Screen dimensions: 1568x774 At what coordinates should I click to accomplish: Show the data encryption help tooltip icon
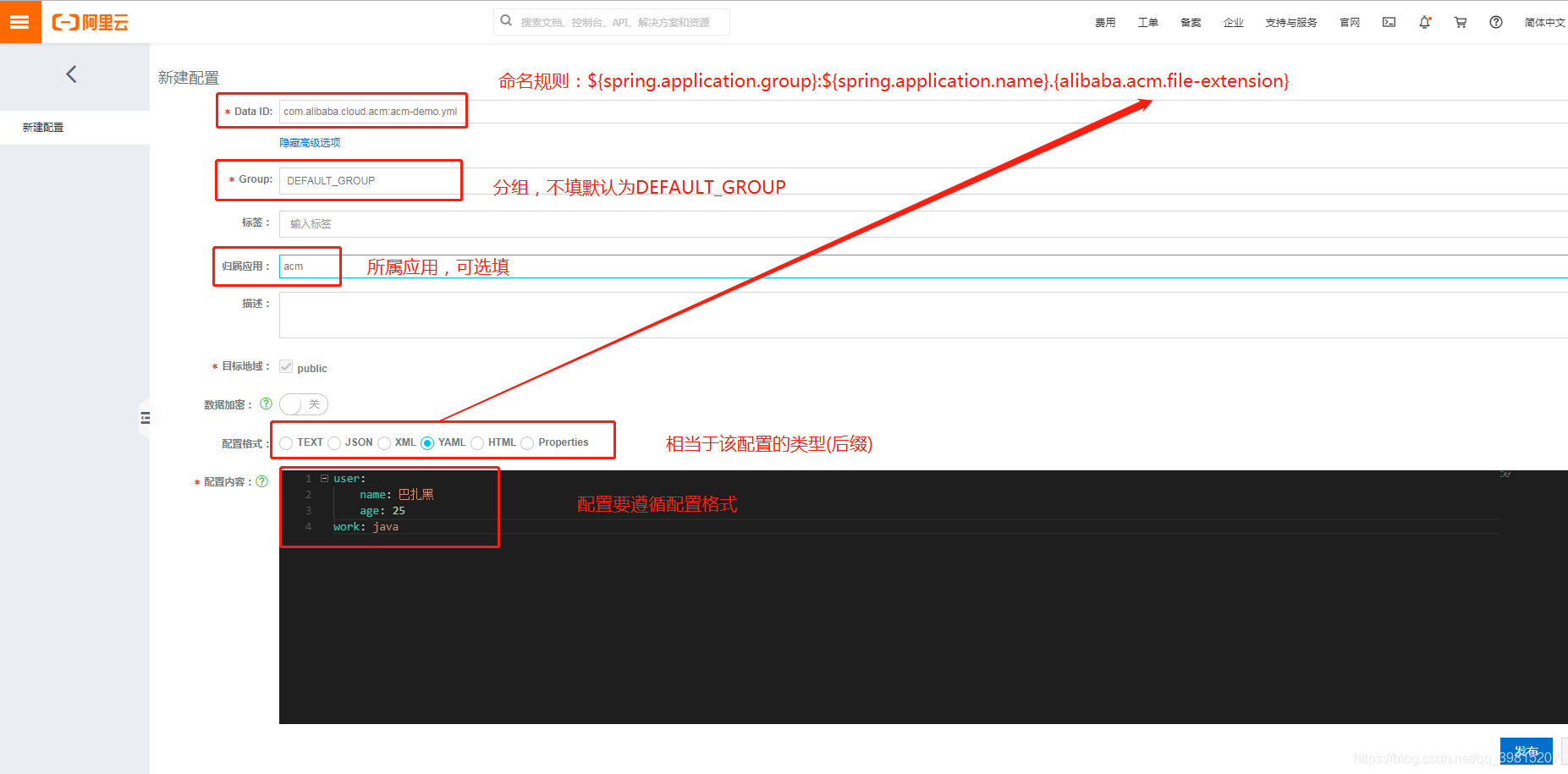(266, 403)
